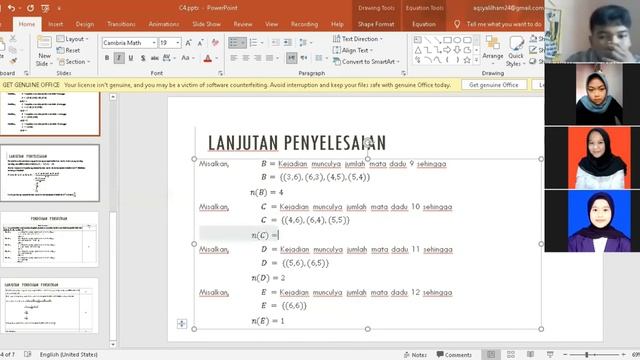Decrease list indent level
Image resolution: width=640 pixels, height=360 pixels.
(x=276, y=43)
